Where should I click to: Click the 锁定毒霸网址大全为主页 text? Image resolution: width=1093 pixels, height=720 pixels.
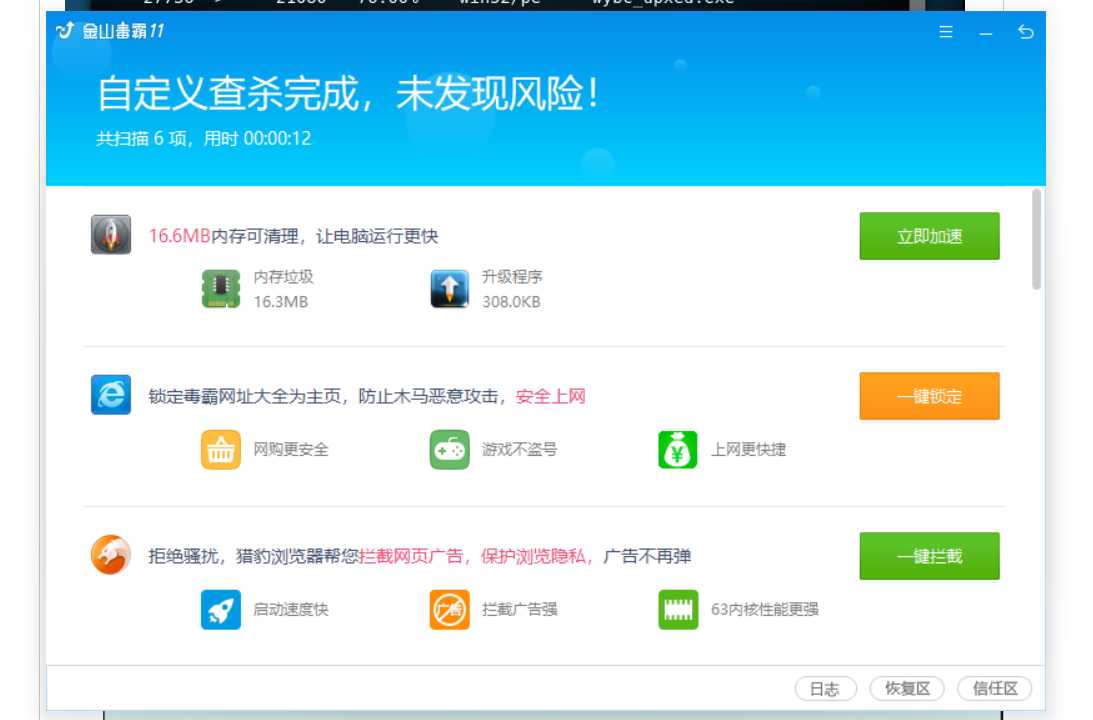click(x=245, y=397)
